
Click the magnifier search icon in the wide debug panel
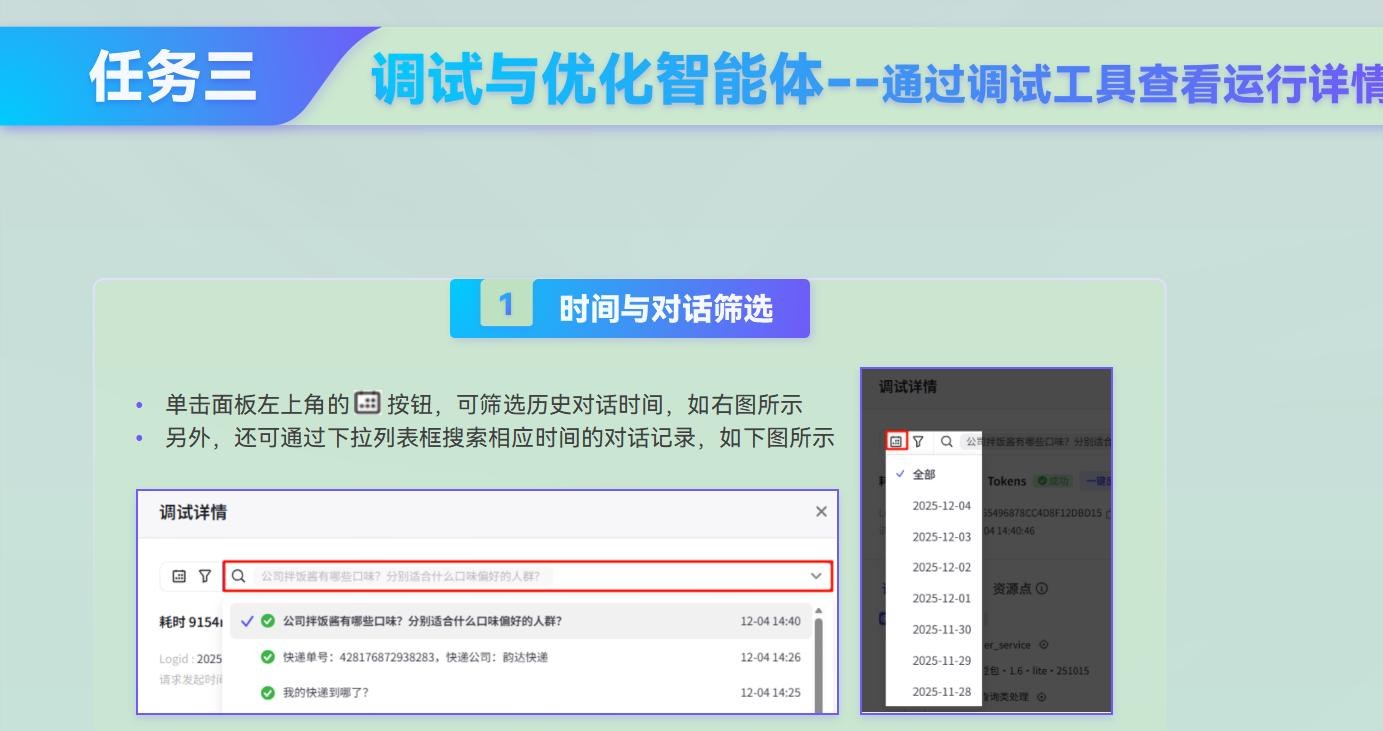click(238, 576)
